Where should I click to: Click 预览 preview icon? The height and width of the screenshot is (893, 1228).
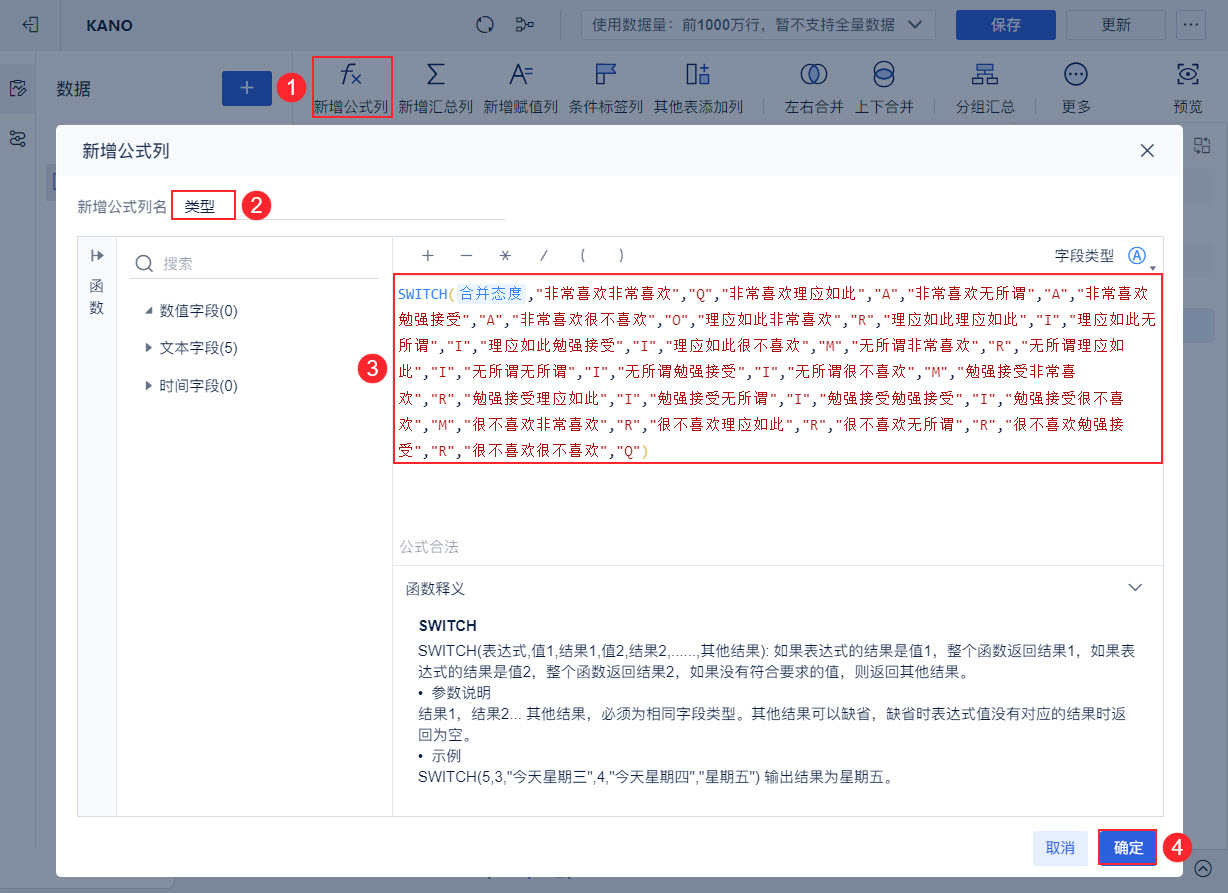click(1188, 87)
